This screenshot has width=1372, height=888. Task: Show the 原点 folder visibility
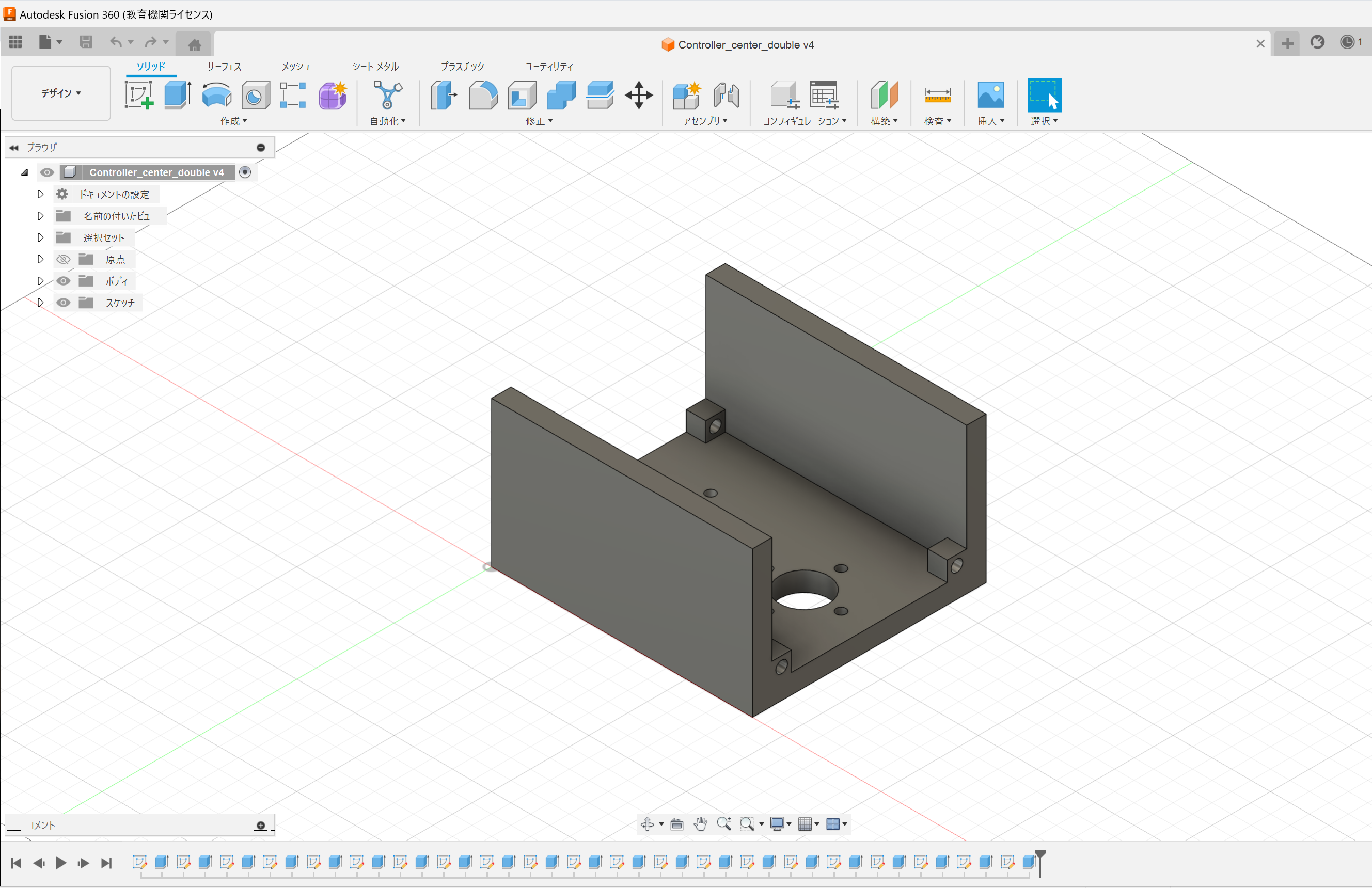[64, 259]
